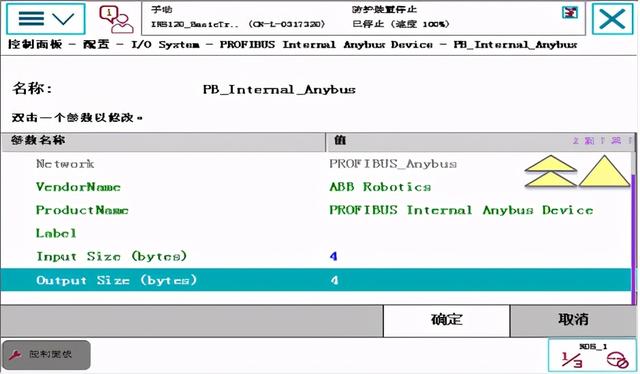Select the Label parameter row

[x=316, y=233]
